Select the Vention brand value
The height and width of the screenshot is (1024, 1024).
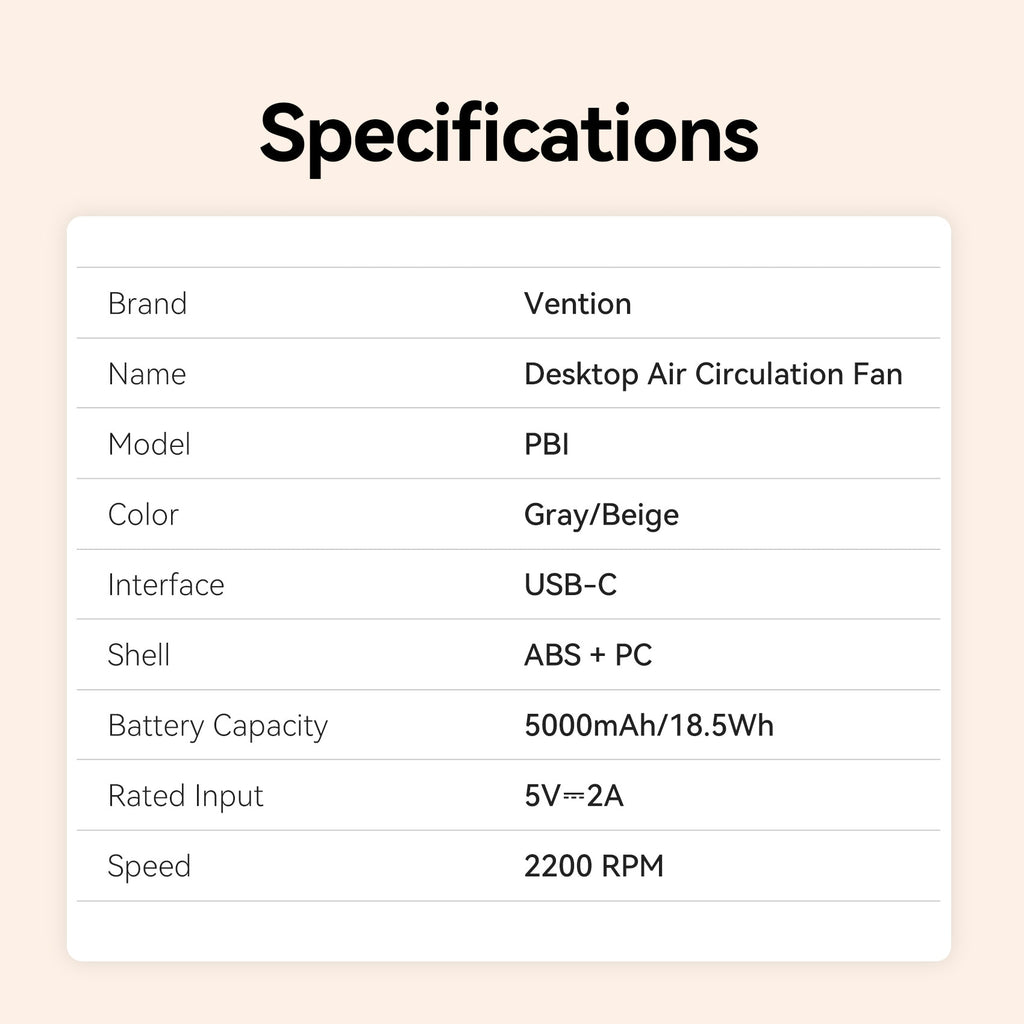577,303
